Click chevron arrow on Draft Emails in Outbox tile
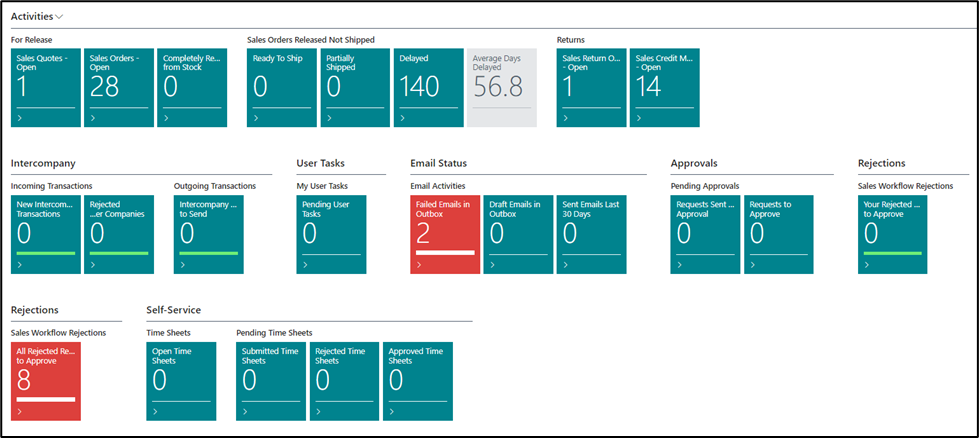 pyautogui.click(x=493, y=265)
